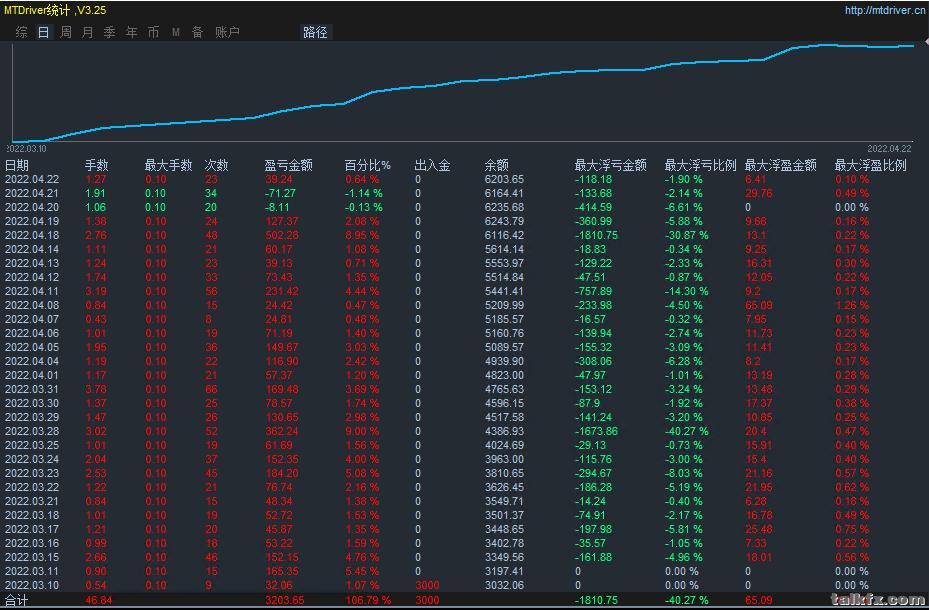Screen dimensions: 929x610
Task: Select the 日 daily tab
Action: tap(43, 32)
